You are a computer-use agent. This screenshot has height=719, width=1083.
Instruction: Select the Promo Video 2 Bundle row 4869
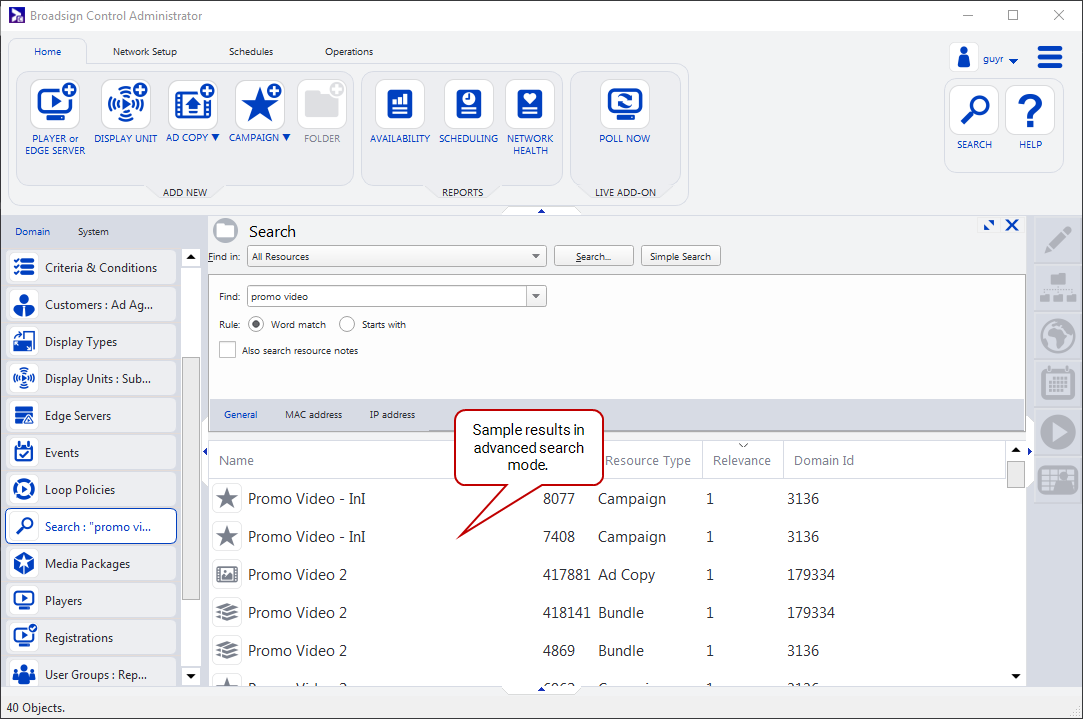(608, 651)
